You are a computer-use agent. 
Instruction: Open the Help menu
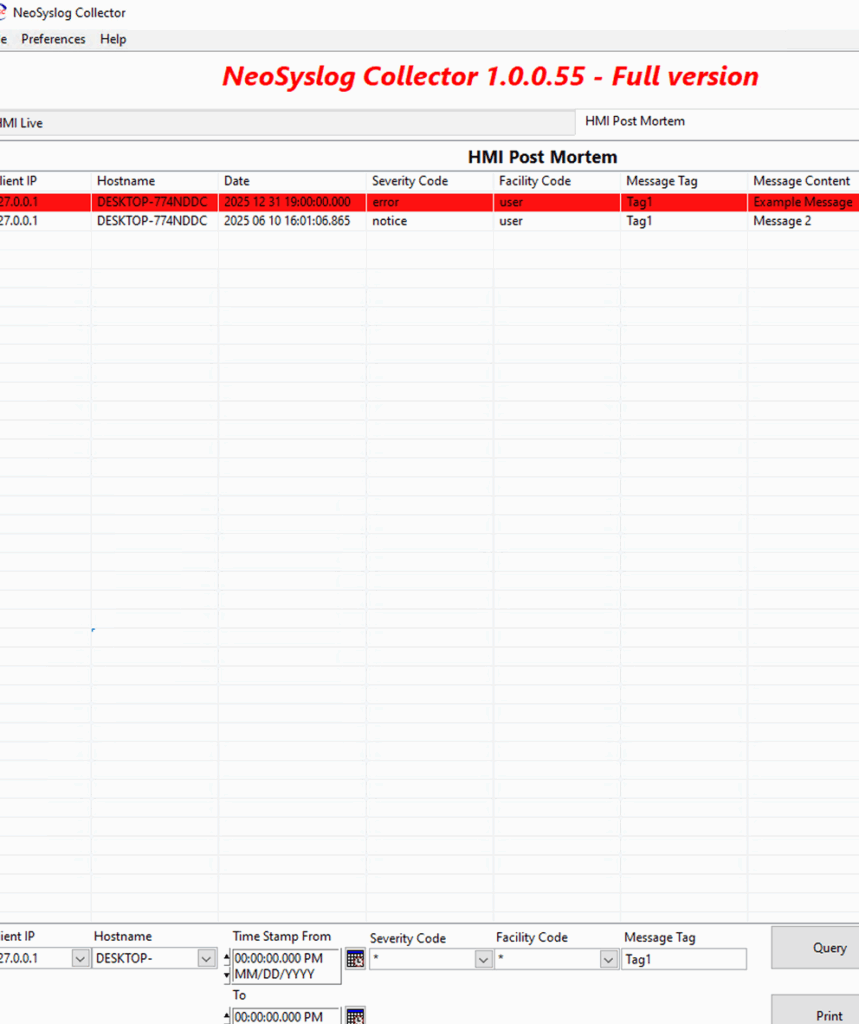pos(113,39)
